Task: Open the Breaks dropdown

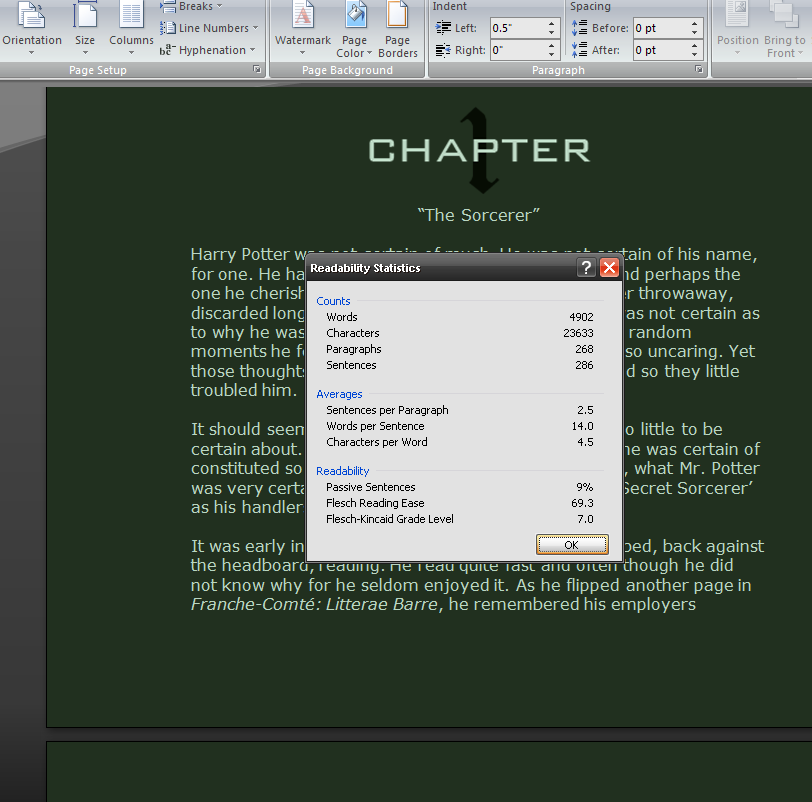Action: pos(191,6)
